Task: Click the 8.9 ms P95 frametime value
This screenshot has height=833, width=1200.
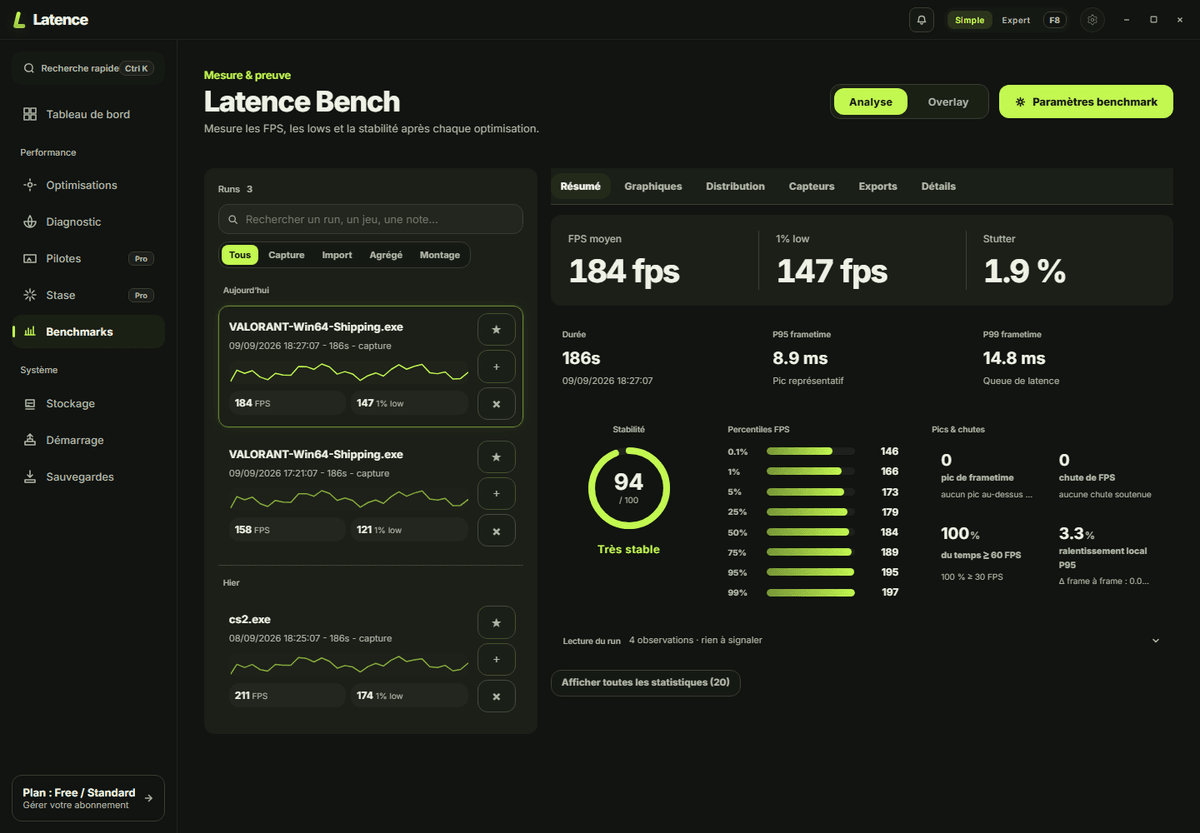Action: pyautogui.click(x=800, y=358)
